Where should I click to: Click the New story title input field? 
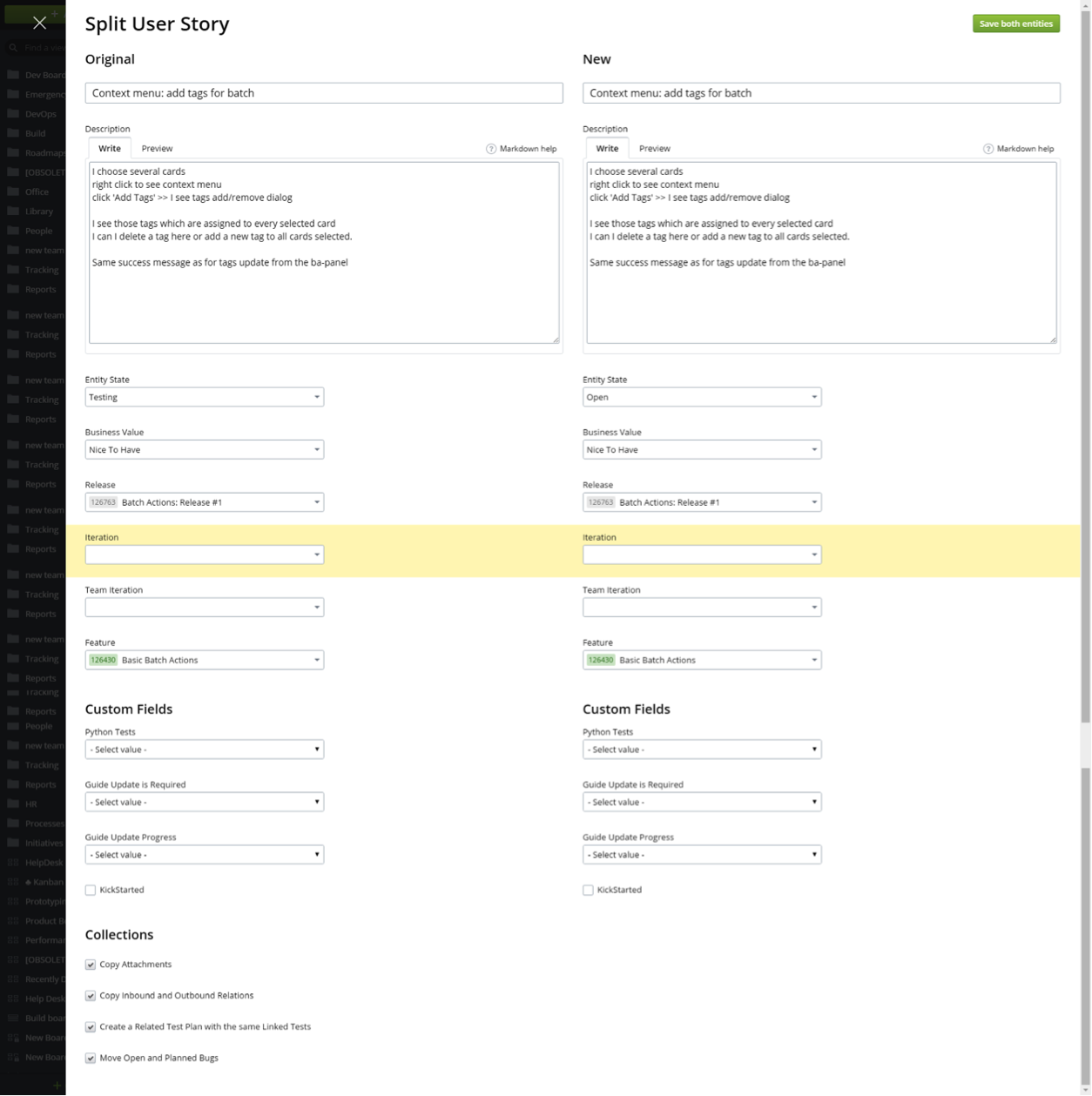click(821, 93)
